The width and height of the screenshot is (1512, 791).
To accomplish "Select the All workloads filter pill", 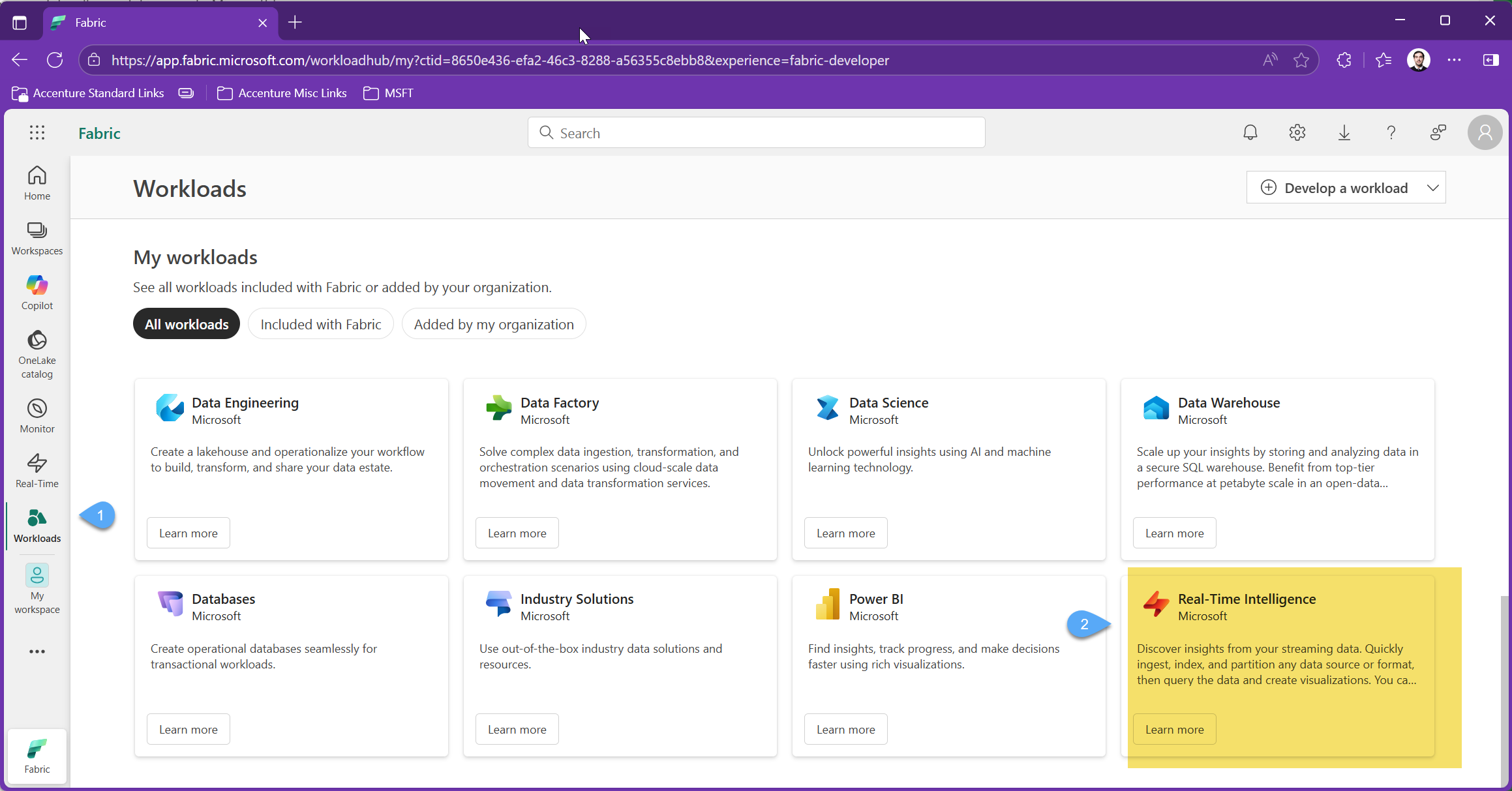I will [187, 324].
